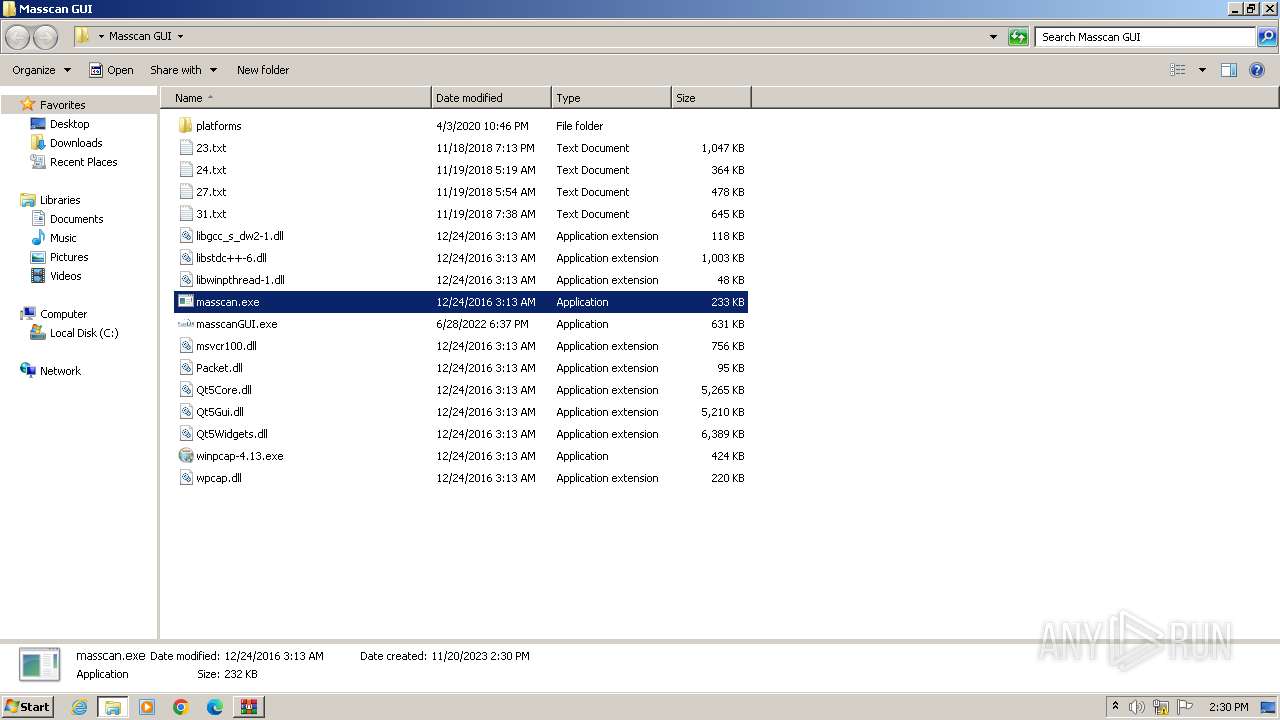Show hidden system tray icons
Image resolution: width=1280 pixels, height=720 pixels.
coord(1115,707)
